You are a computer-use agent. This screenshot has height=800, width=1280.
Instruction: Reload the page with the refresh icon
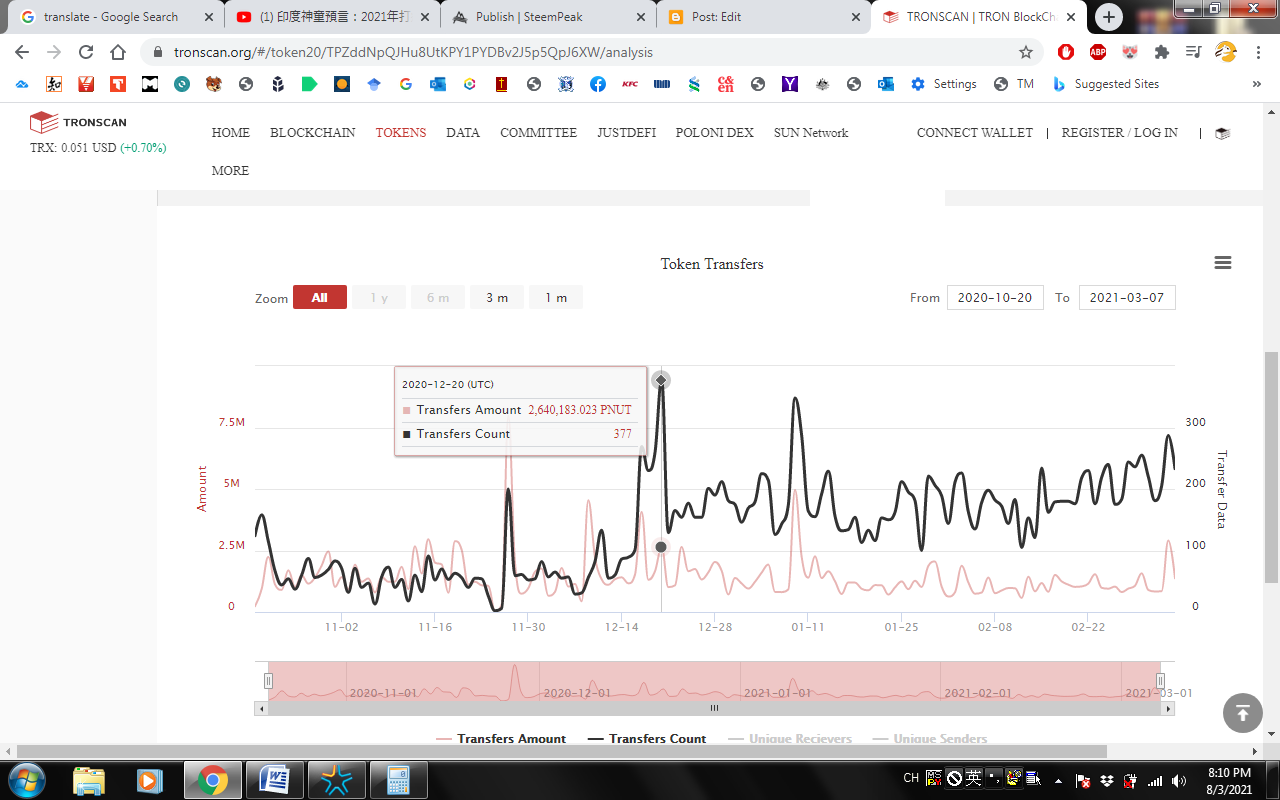[x=86, y=52]
